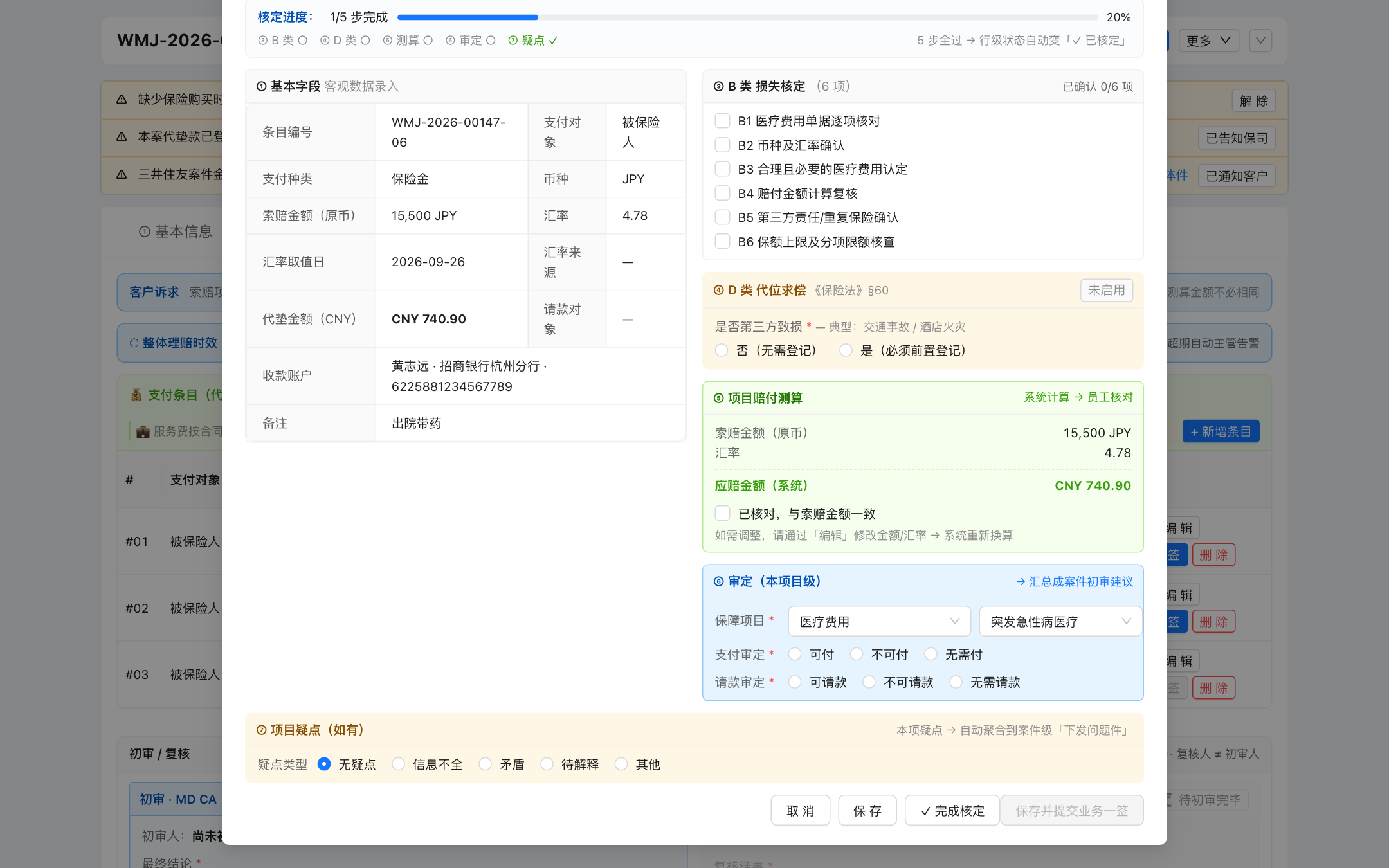The height and width of the screenshot is (868, 1389).
Task: Select 不可付 for 支付审定
Action: 857,655
